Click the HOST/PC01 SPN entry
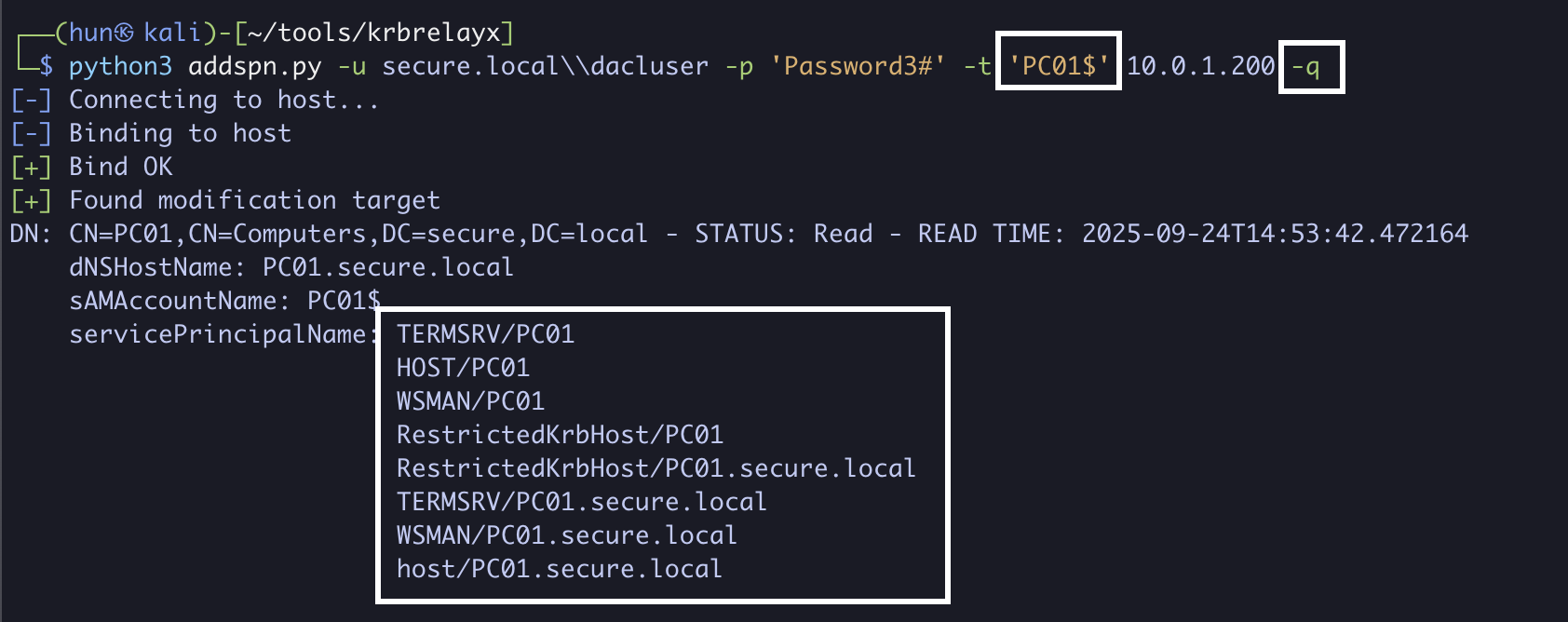Viewport: 1568px width, 622px height. point(463,368)
